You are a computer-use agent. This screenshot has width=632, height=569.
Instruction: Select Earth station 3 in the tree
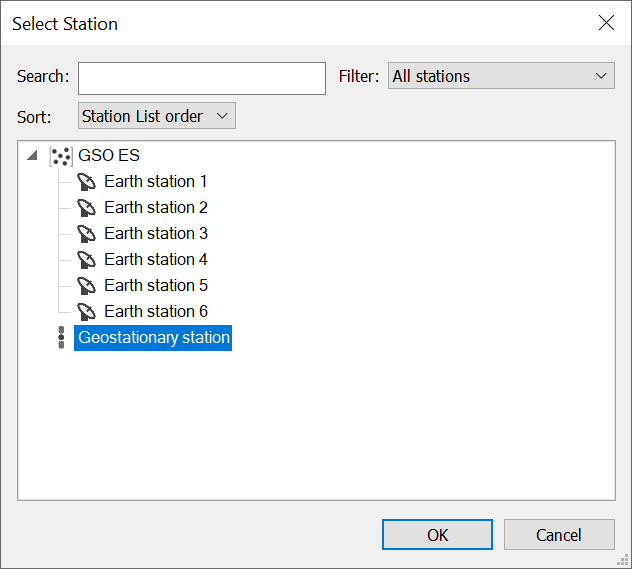point(156,233)
